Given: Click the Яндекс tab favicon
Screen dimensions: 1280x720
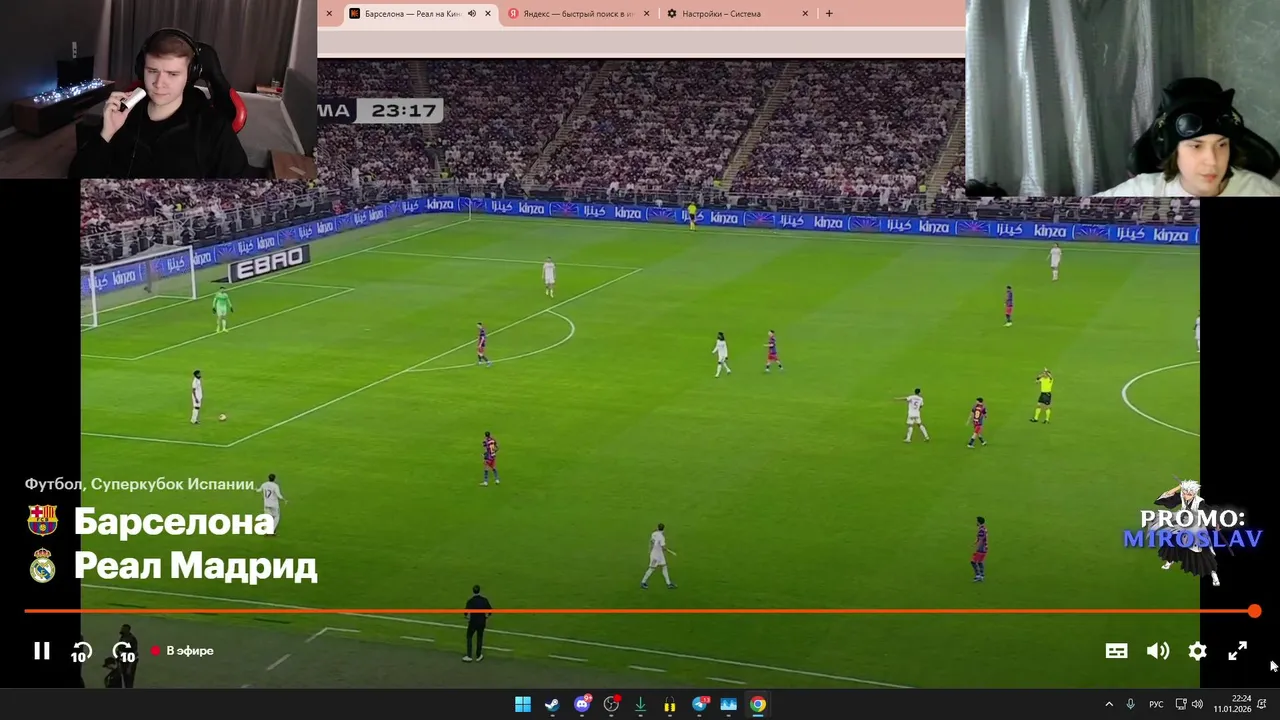Looking at the screenshot, I should pyautogui.click(x=513, y=14).
